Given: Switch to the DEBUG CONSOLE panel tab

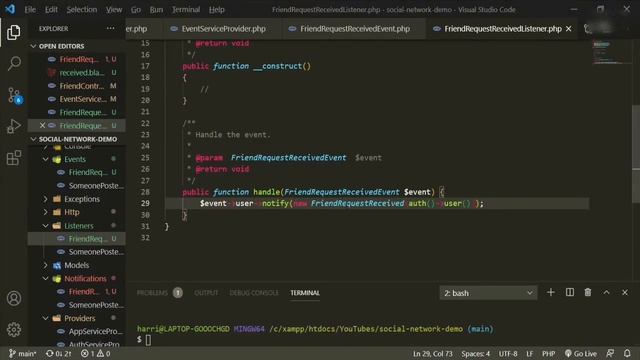Looking at the screenshot, I should [x=254, y=293].
